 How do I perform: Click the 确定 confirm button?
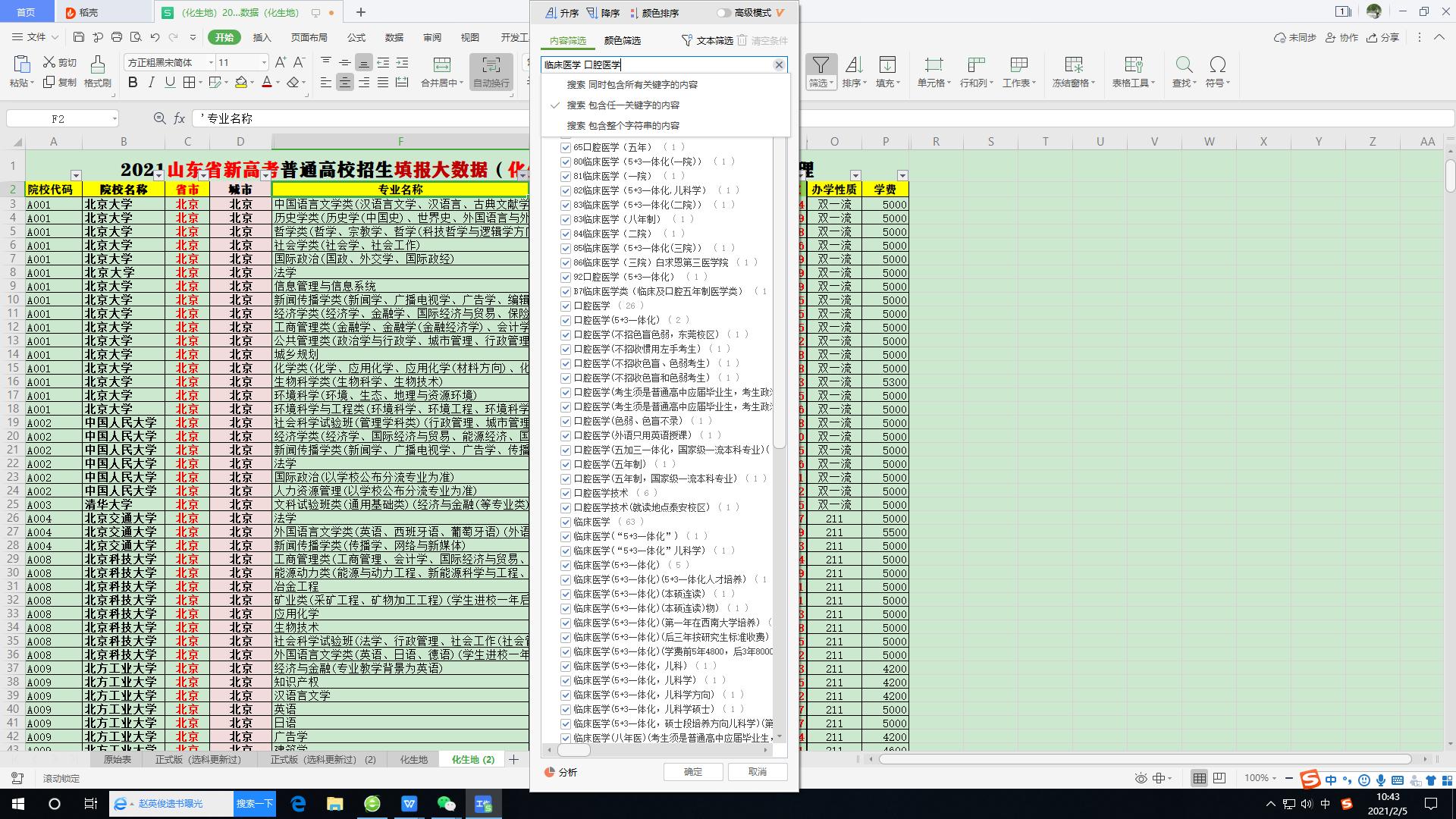coord(692,771)
